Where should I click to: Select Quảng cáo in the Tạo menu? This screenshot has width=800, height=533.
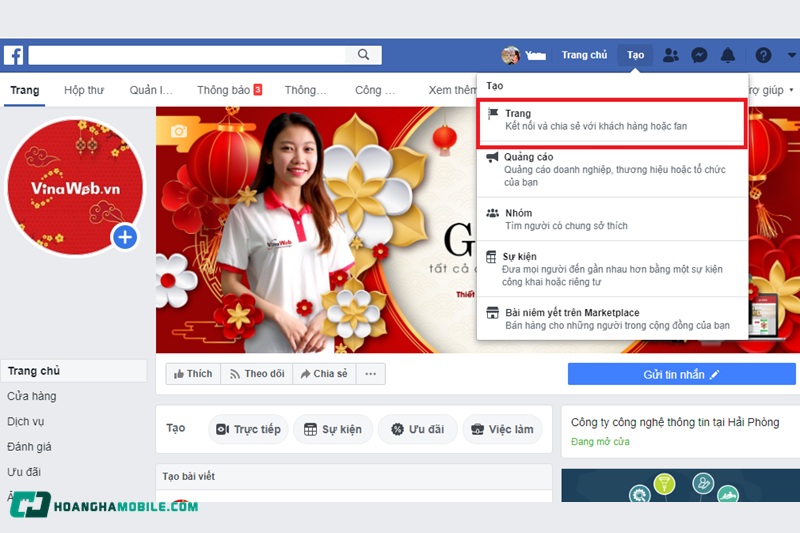pos(612,169)
